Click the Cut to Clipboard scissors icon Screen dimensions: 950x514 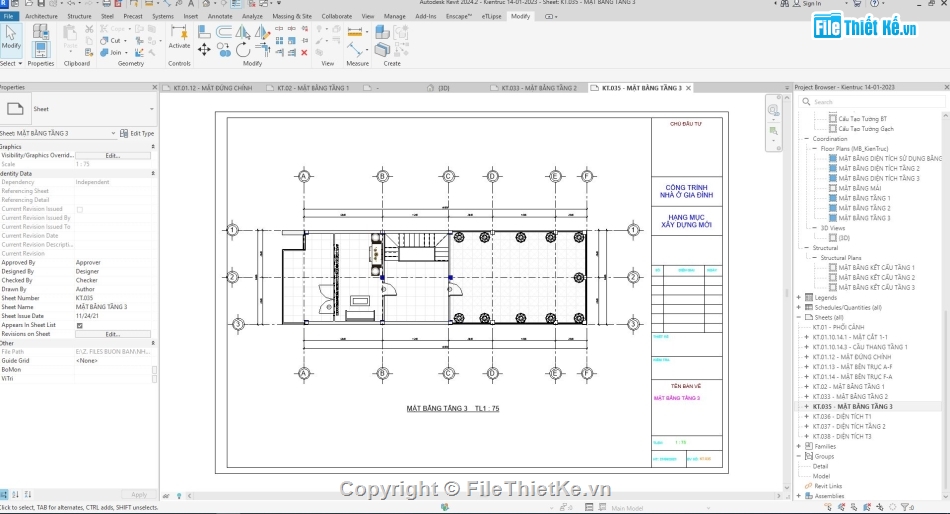pyautogui.click(x=89, y=28)
